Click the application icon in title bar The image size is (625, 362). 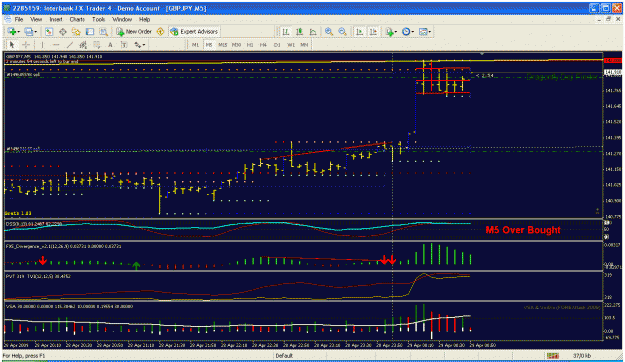[7, 8]
